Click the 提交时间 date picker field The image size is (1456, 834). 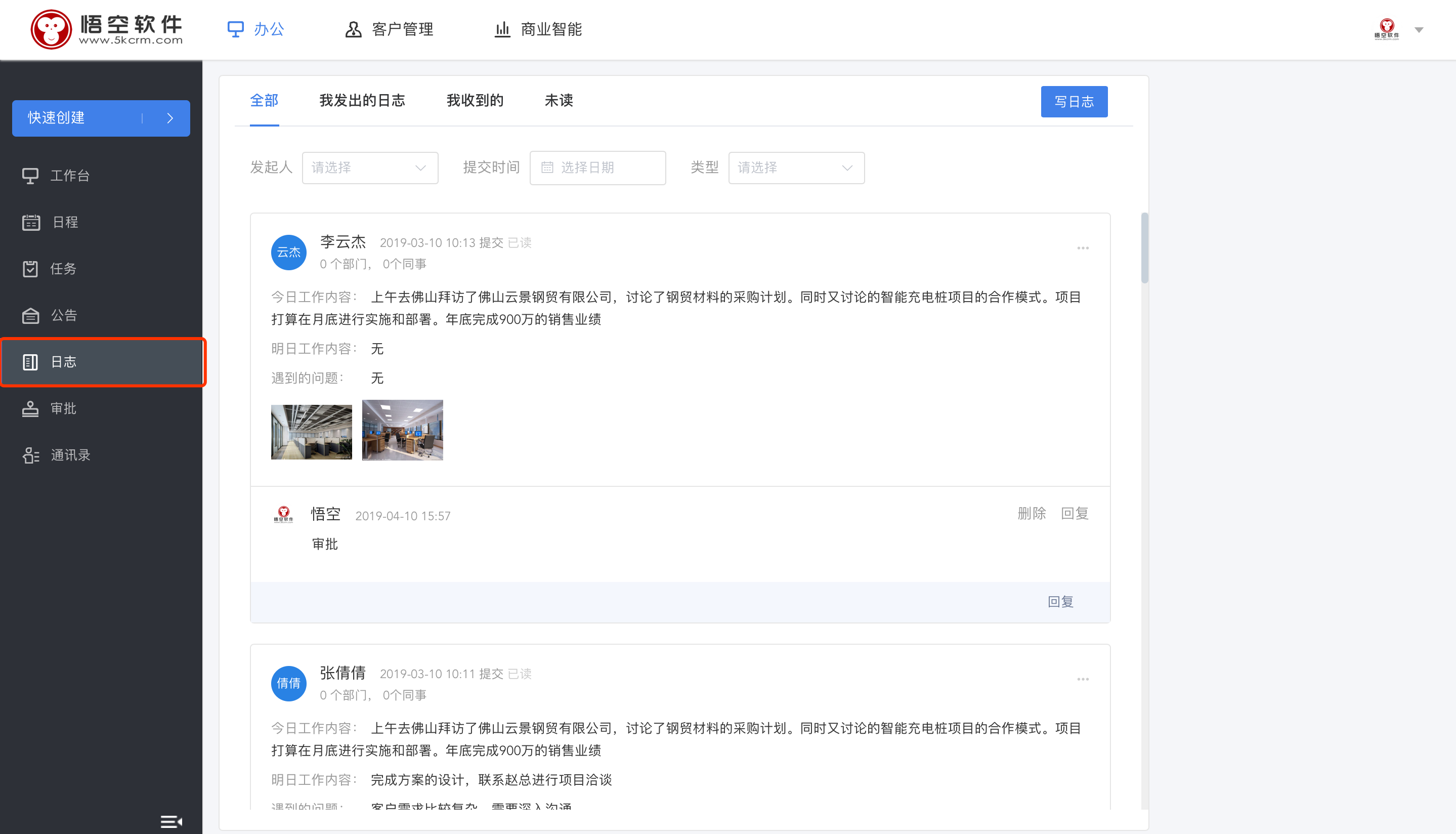[597, 168]
